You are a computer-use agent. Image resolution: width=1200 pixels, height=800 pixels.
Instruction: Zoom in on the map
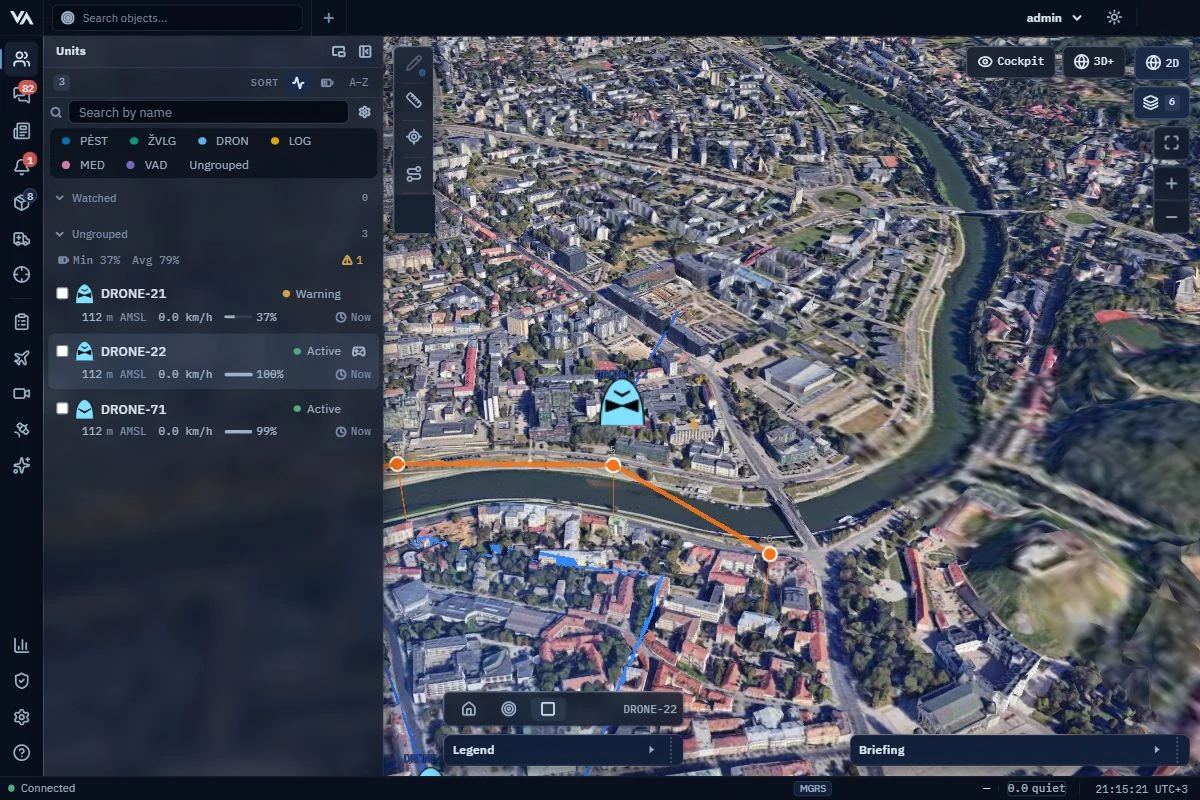pyautogui.click(x=1171, y=184)
